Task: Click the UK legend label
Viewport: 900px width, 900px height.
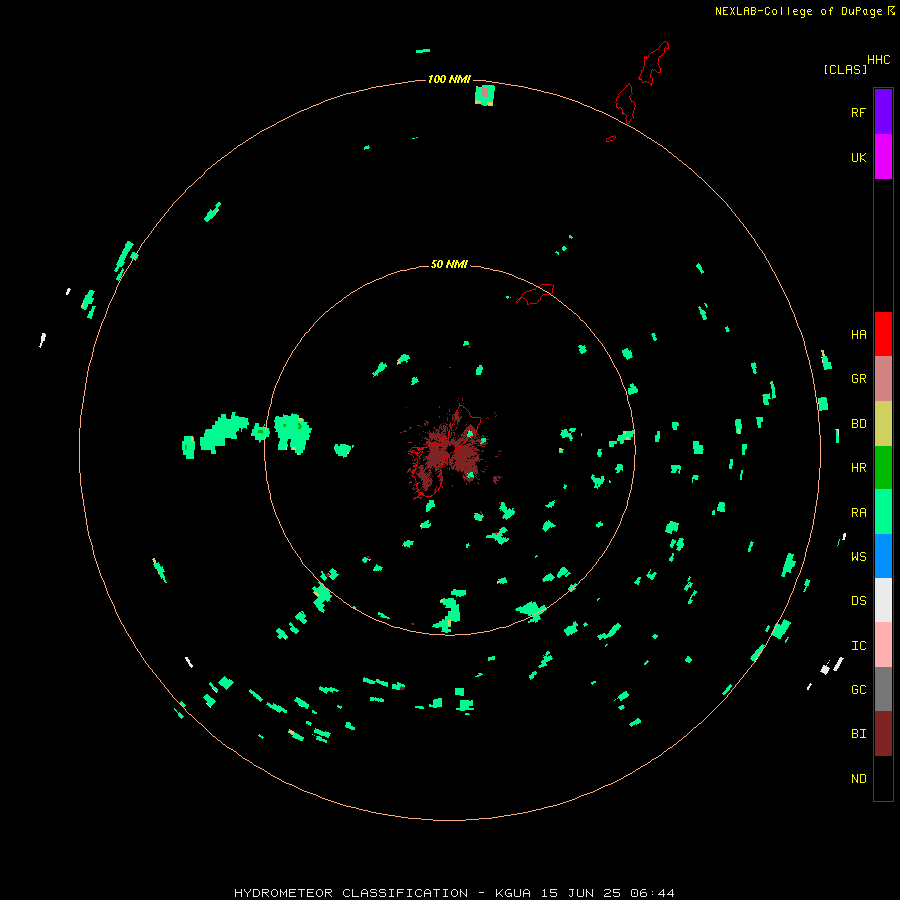Action: click(x=858, y=158)
